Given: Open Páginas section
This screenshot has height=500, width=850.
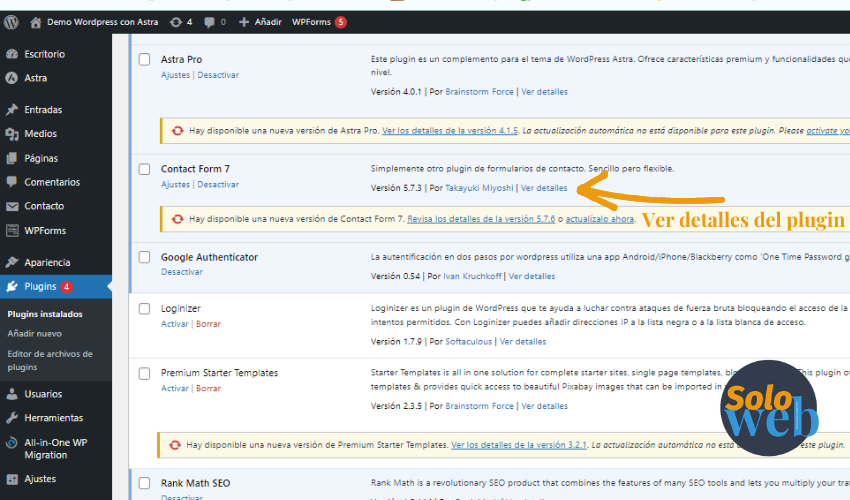Looking at the screenshot, I should tap(41, 158).
